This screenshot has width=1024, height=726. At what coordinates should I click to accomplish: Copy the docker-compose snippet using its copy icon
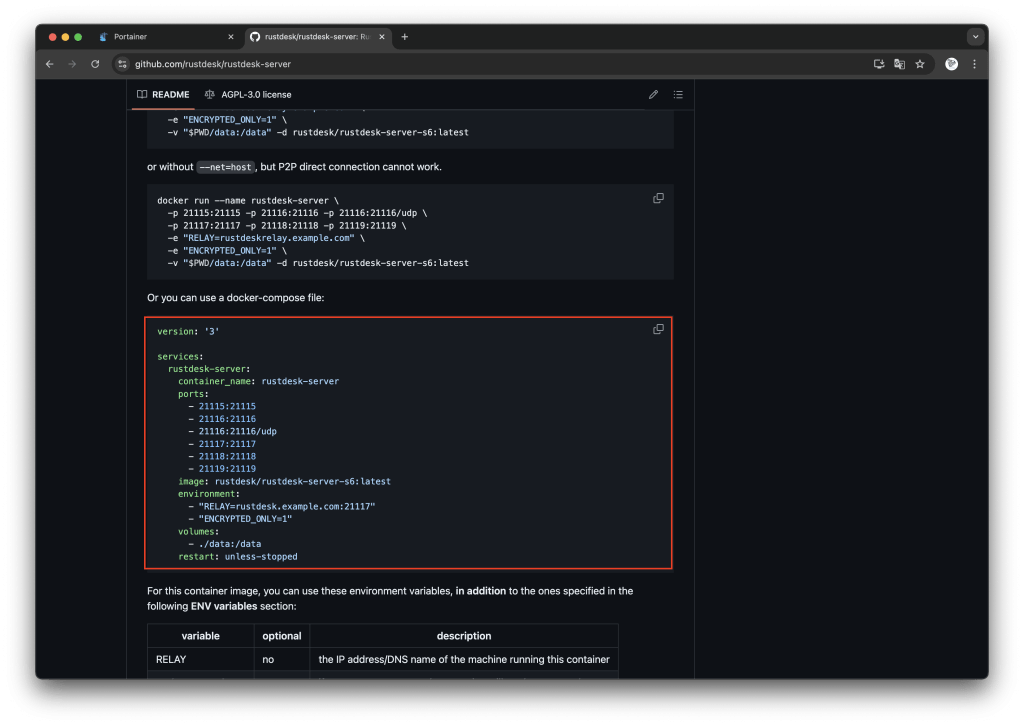[658, 328]
